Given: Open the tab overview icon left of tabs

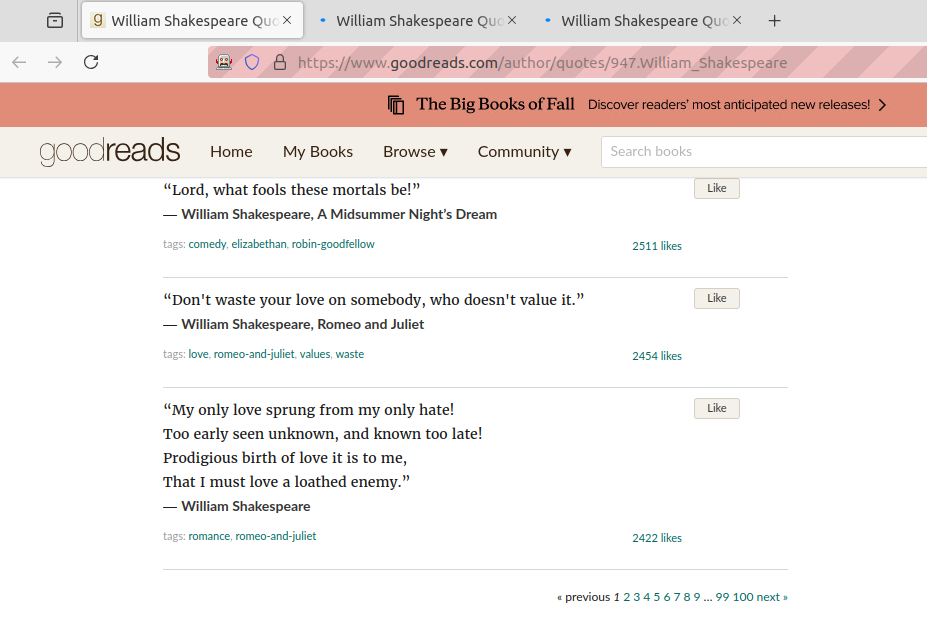Looking at the screenshot, I should pos(55,20).
